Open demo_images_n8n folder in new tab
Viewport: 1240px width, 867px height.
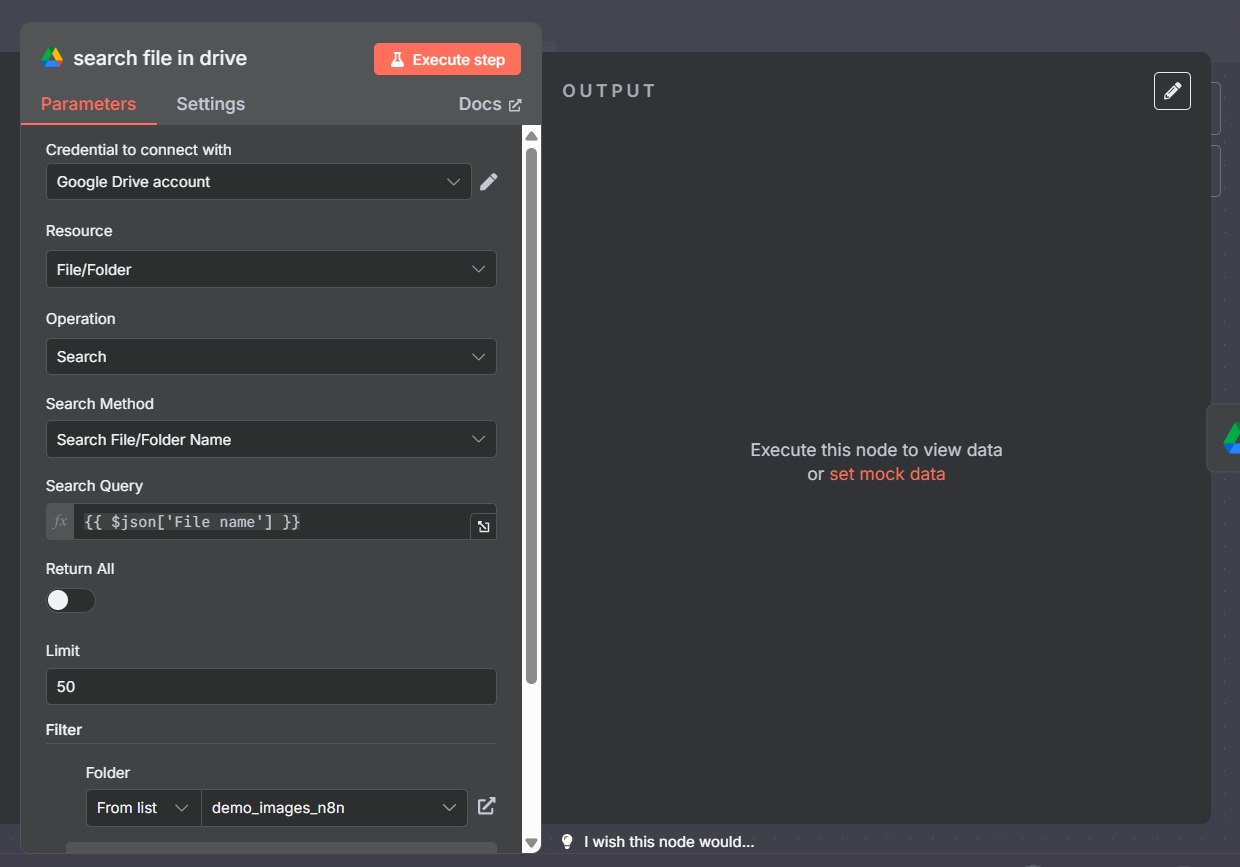tap(487, 806)
